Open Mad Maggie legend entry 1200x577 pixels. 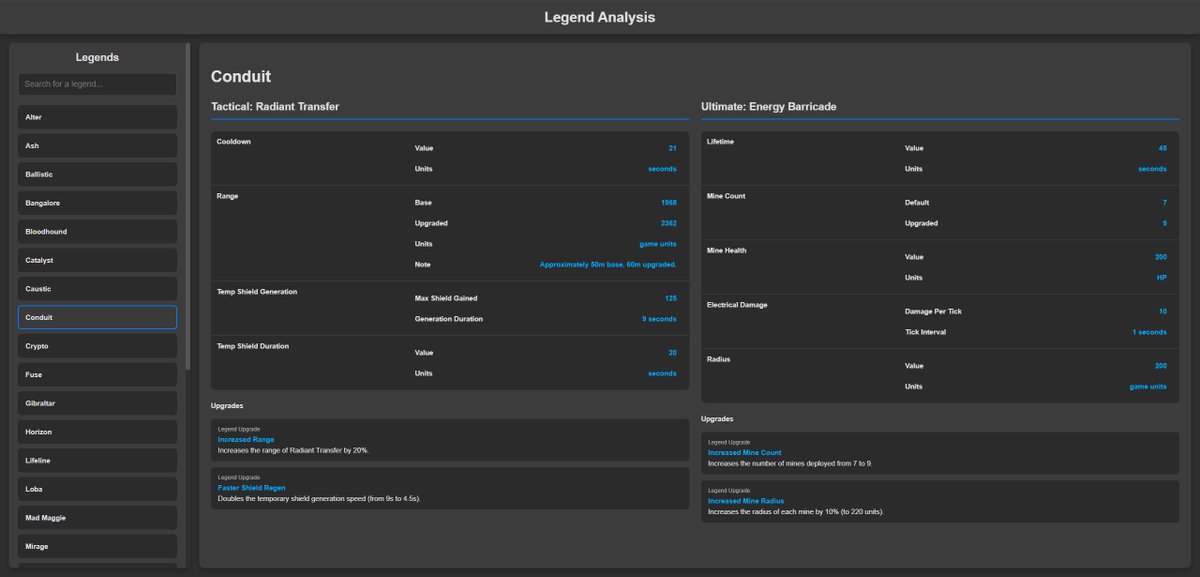(x=97, y=518)
